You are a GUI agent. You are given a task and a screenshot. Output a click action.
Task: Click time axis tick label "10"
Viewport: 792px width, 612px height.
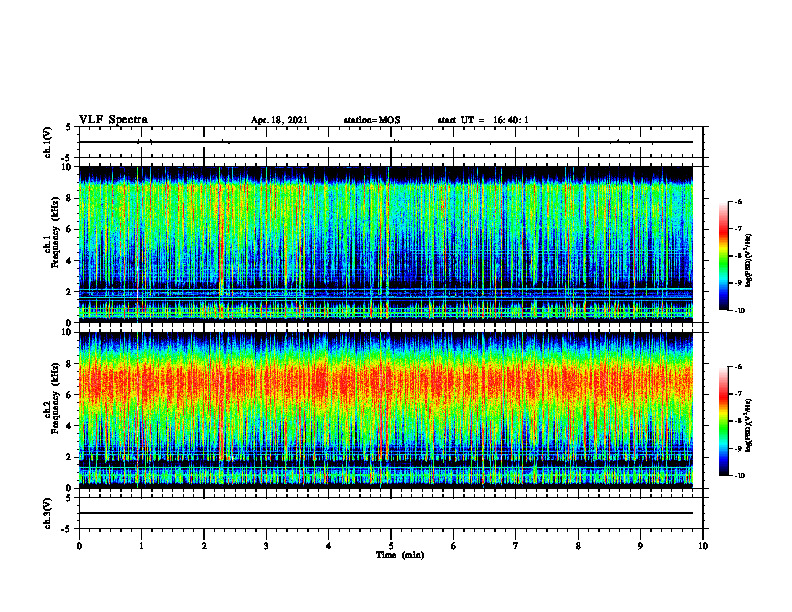pos(703,546)
